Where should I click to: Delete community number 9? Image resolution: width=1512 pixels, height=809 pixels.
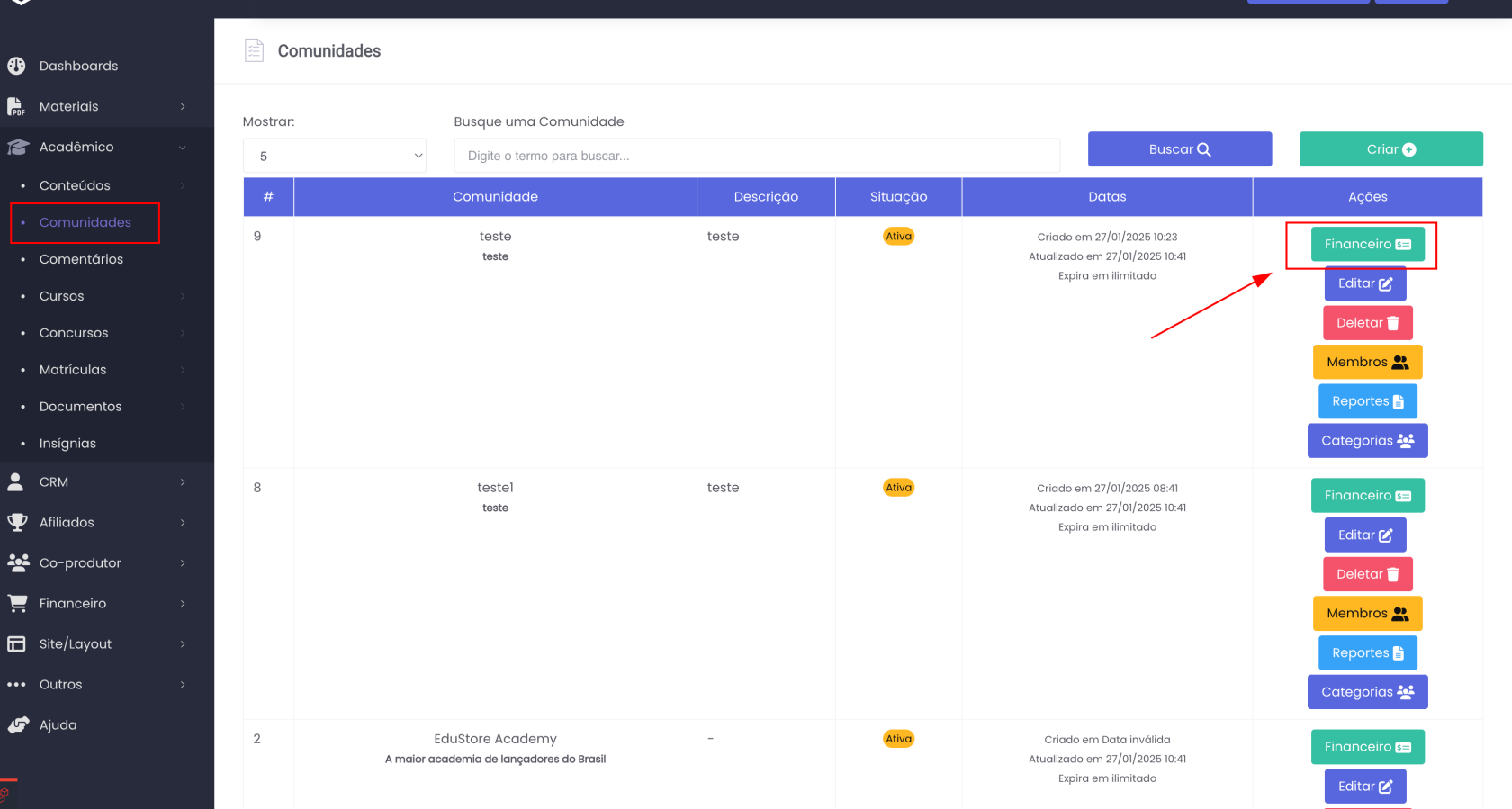click(1367, 323)
